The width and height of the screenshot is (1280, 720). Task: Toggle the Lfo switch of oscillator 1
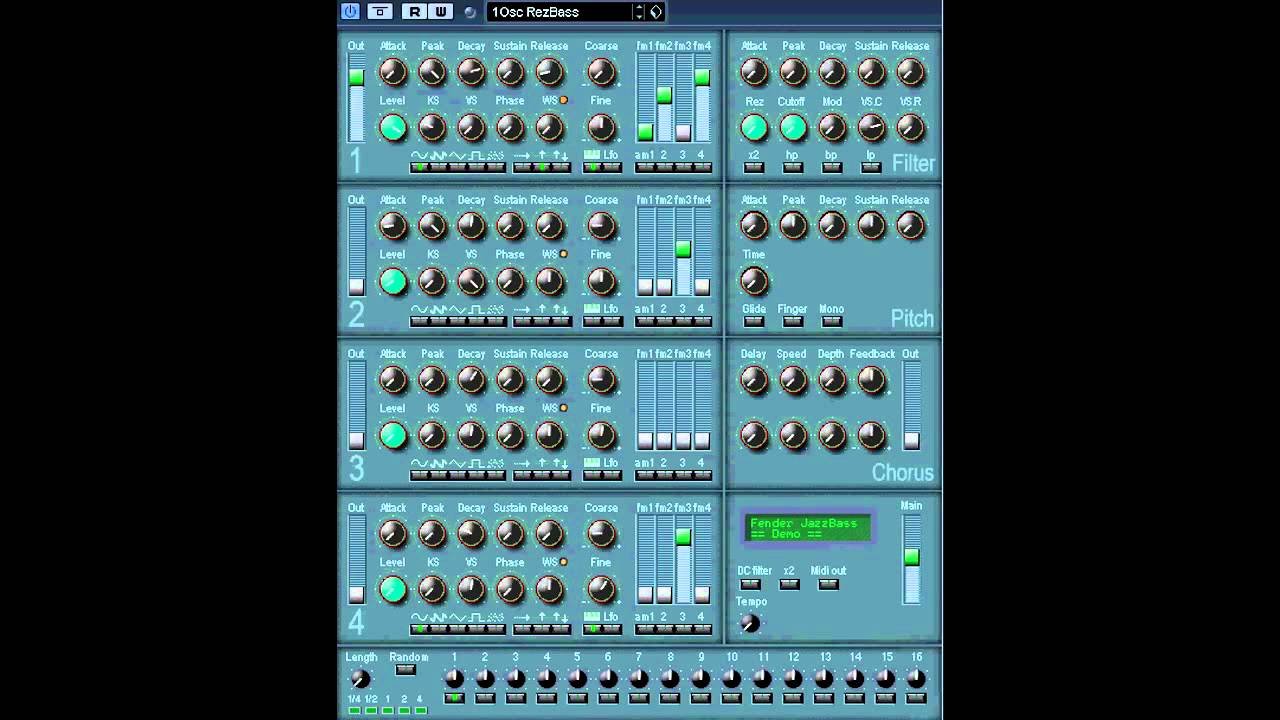(611, 167)
